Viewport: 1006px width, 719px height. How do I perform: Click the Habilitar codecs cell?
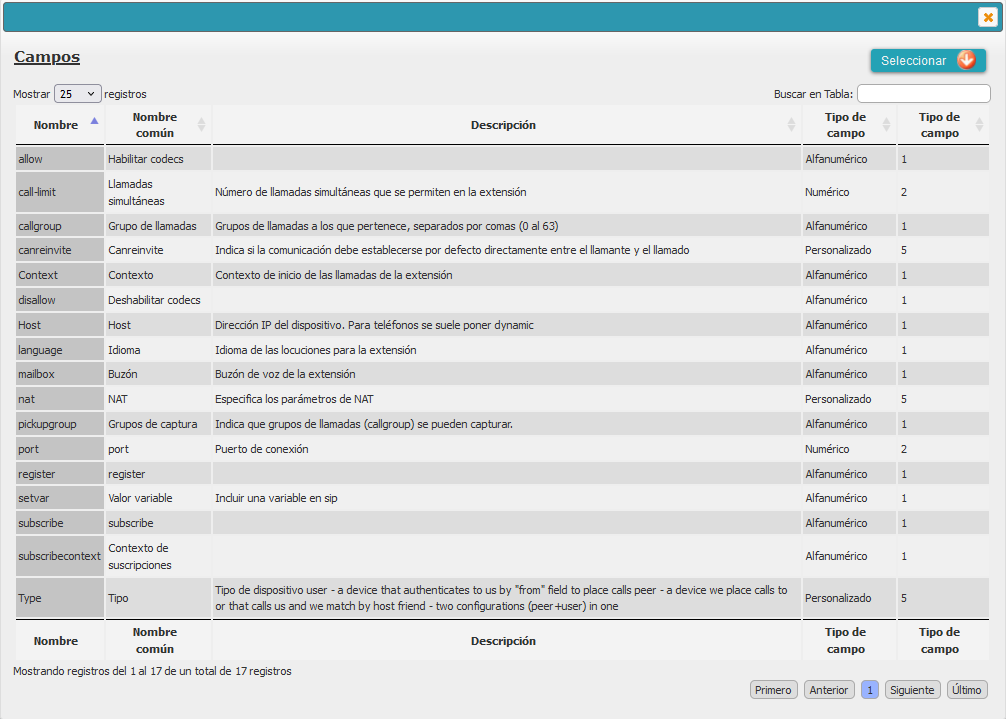click(158, 159)
